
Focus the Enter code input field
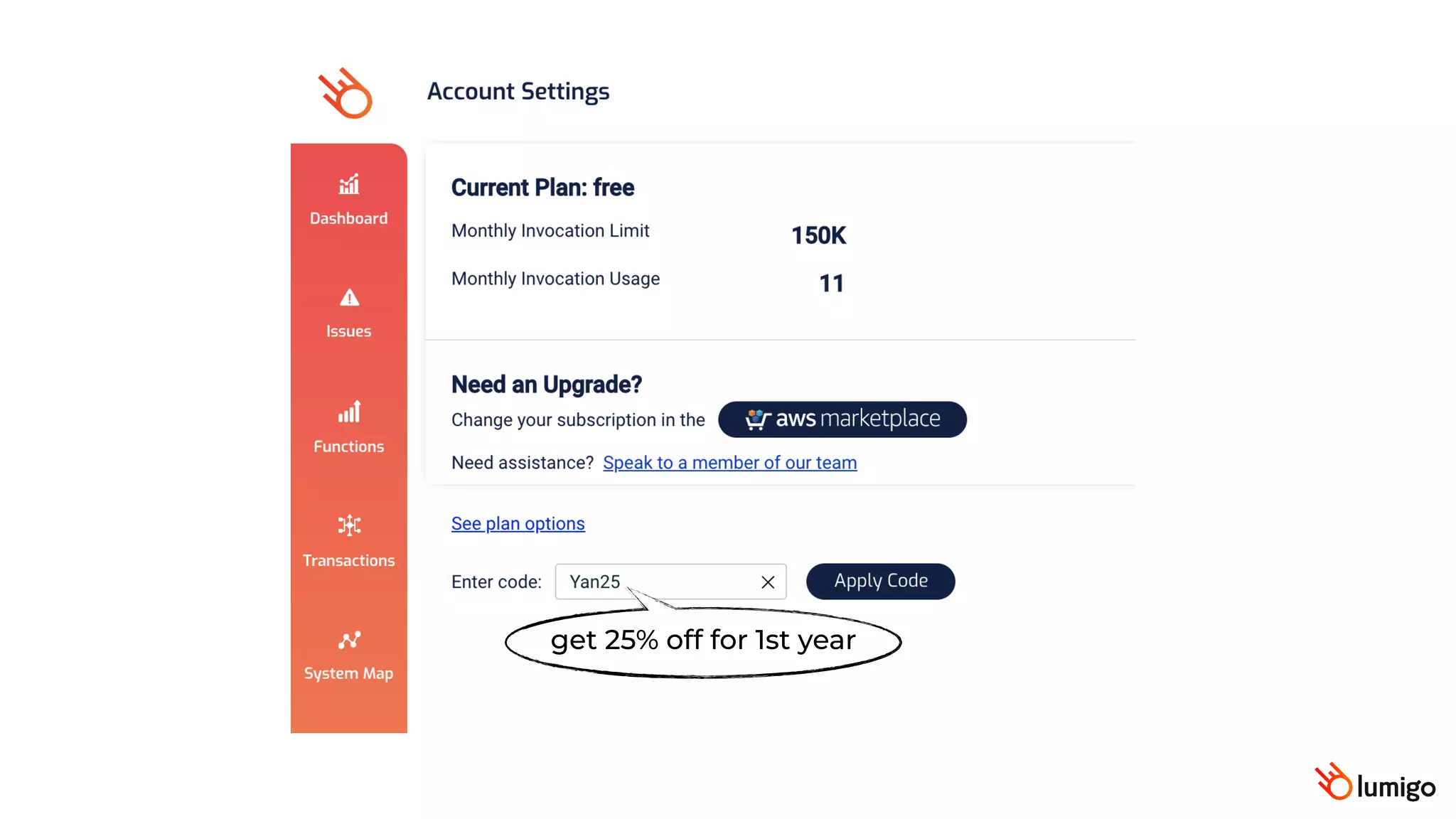[658, 582]
